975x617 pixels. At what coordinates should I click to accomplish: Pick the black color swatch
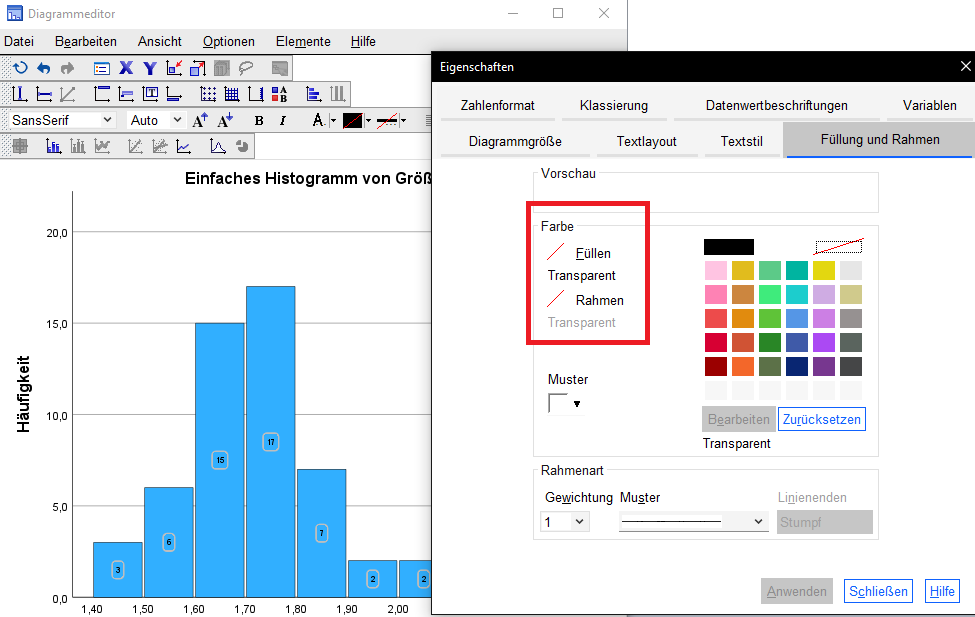[x=728, y=246]
